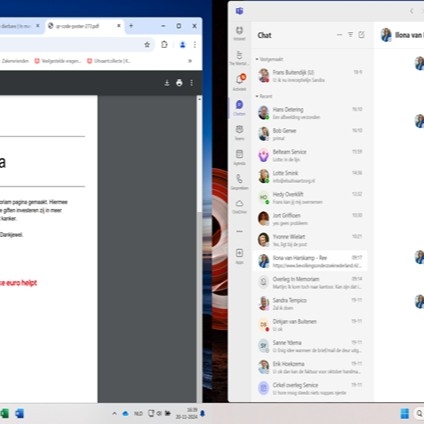
Task: Open Teams section in the Teams sidebar
Action: (x=239, y=132)
